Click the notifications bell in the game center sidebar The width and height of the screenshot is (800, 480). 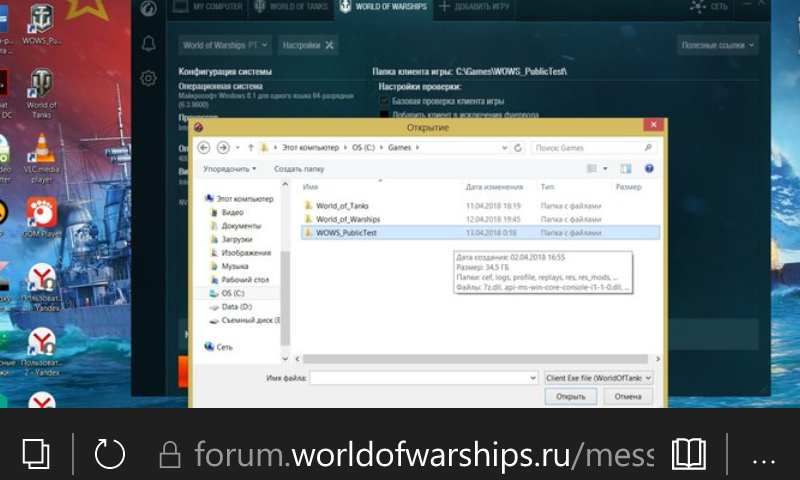pos(148,44)
